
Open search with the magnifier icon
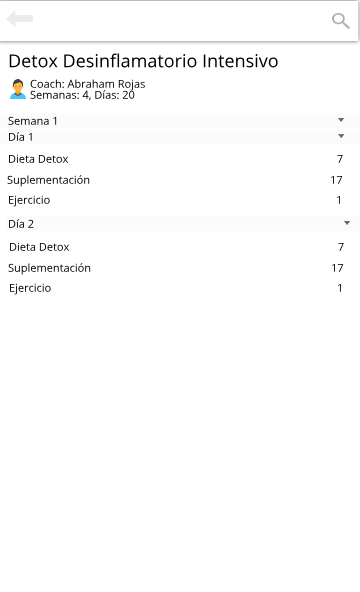click(x=340, y=21)
